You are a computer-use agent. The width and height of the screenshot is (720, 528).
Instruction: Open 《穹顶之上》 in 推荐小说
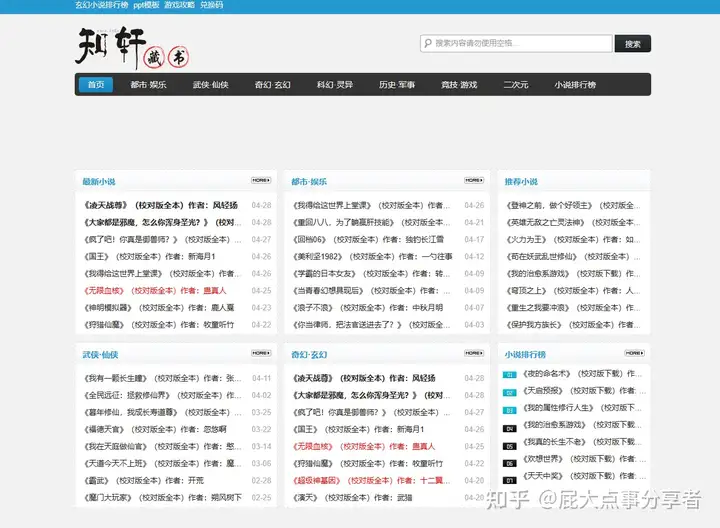pos(573,291)
